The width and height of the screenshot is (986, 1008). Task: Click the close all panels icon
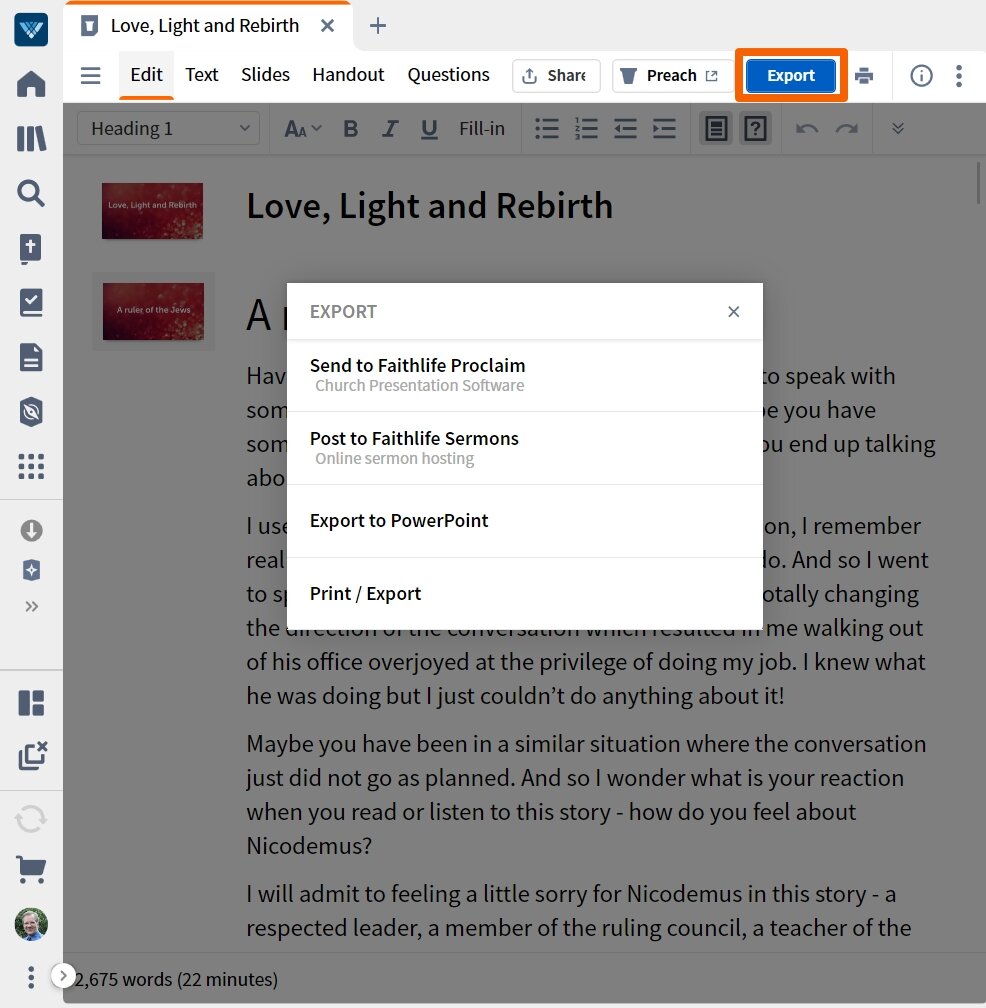[32, 755]
